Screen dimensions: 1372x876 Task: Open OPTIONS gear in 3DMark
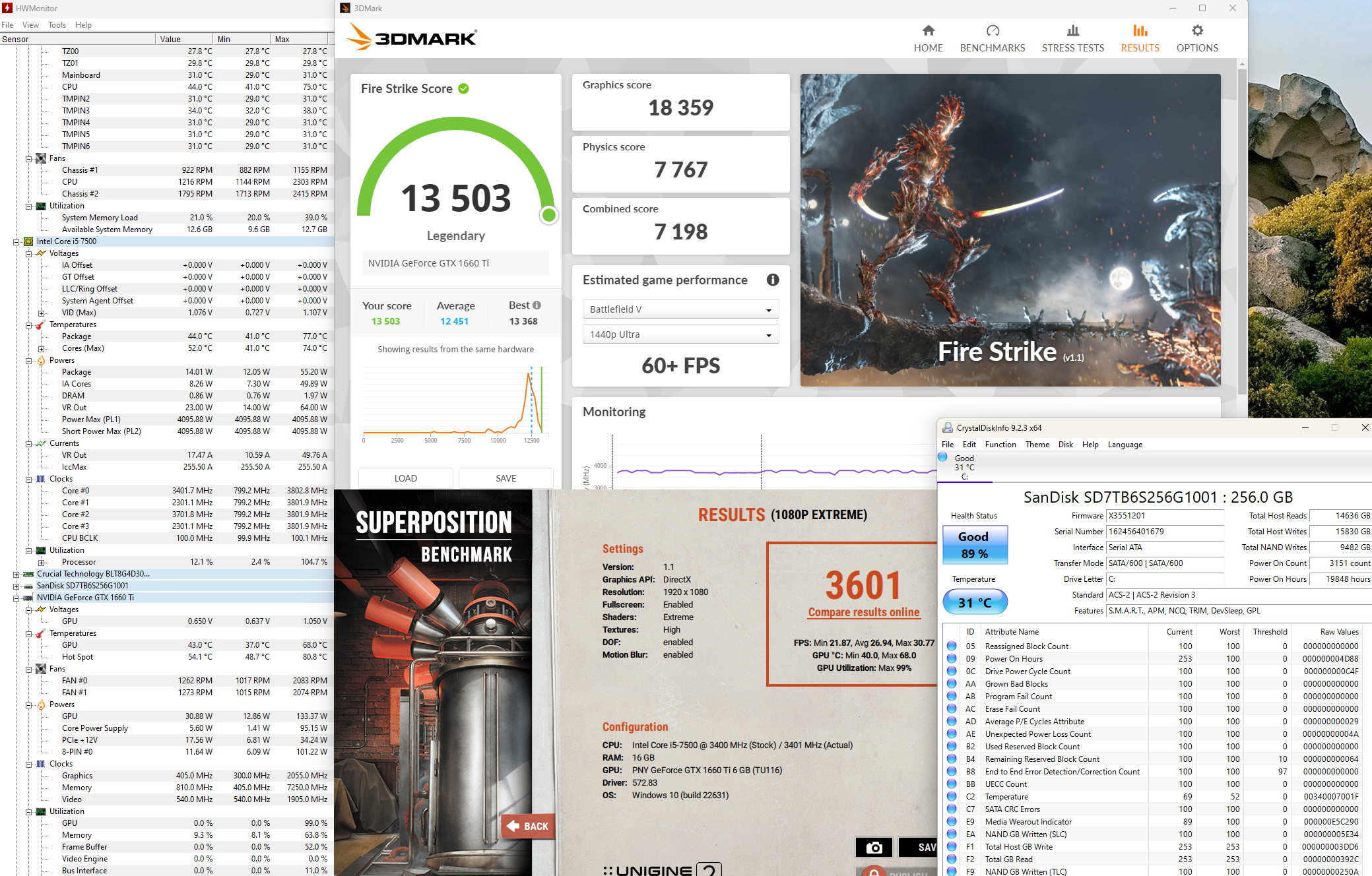tap(1197, 30)
